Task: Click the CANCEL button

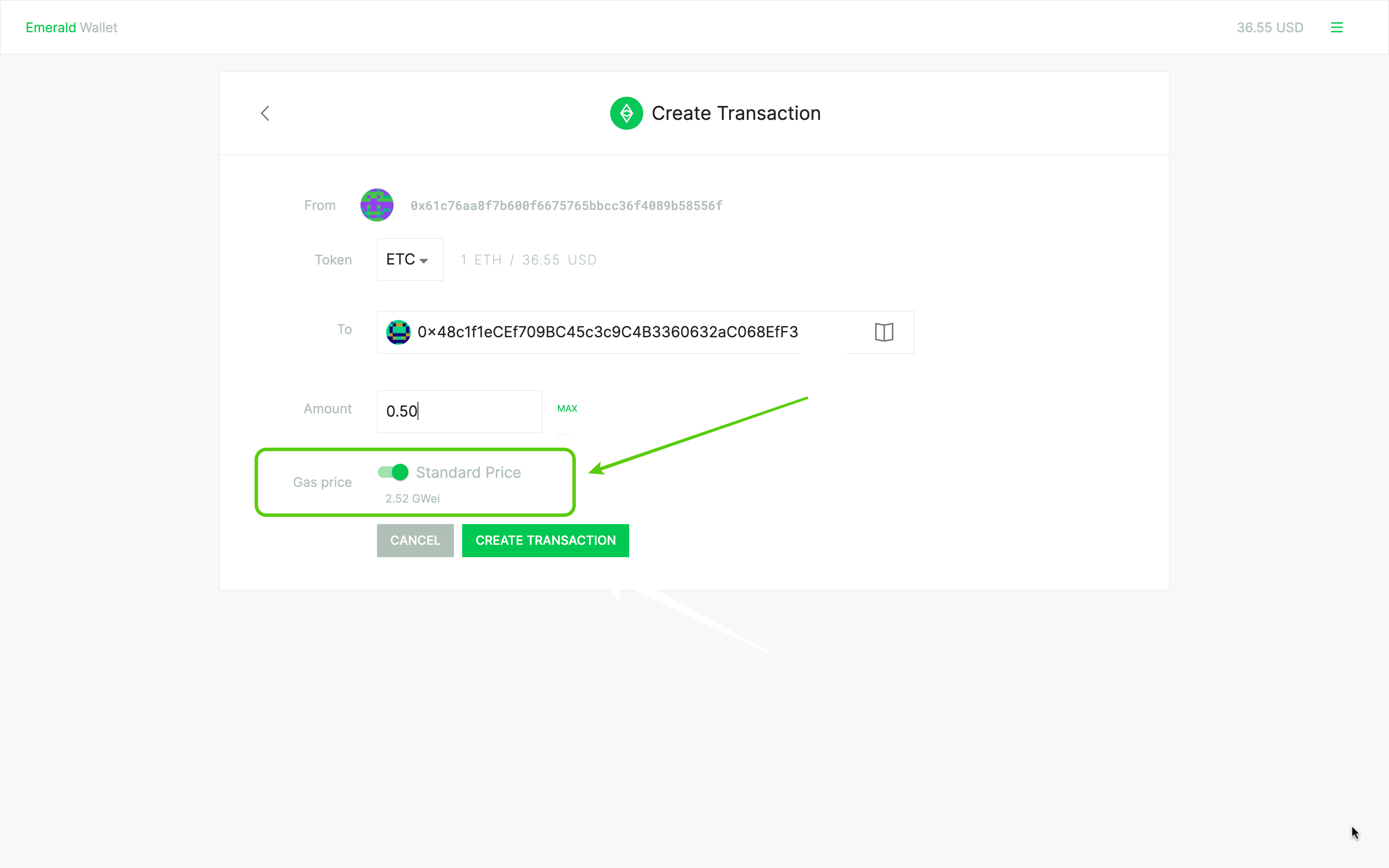Action: tap(415, 540)
